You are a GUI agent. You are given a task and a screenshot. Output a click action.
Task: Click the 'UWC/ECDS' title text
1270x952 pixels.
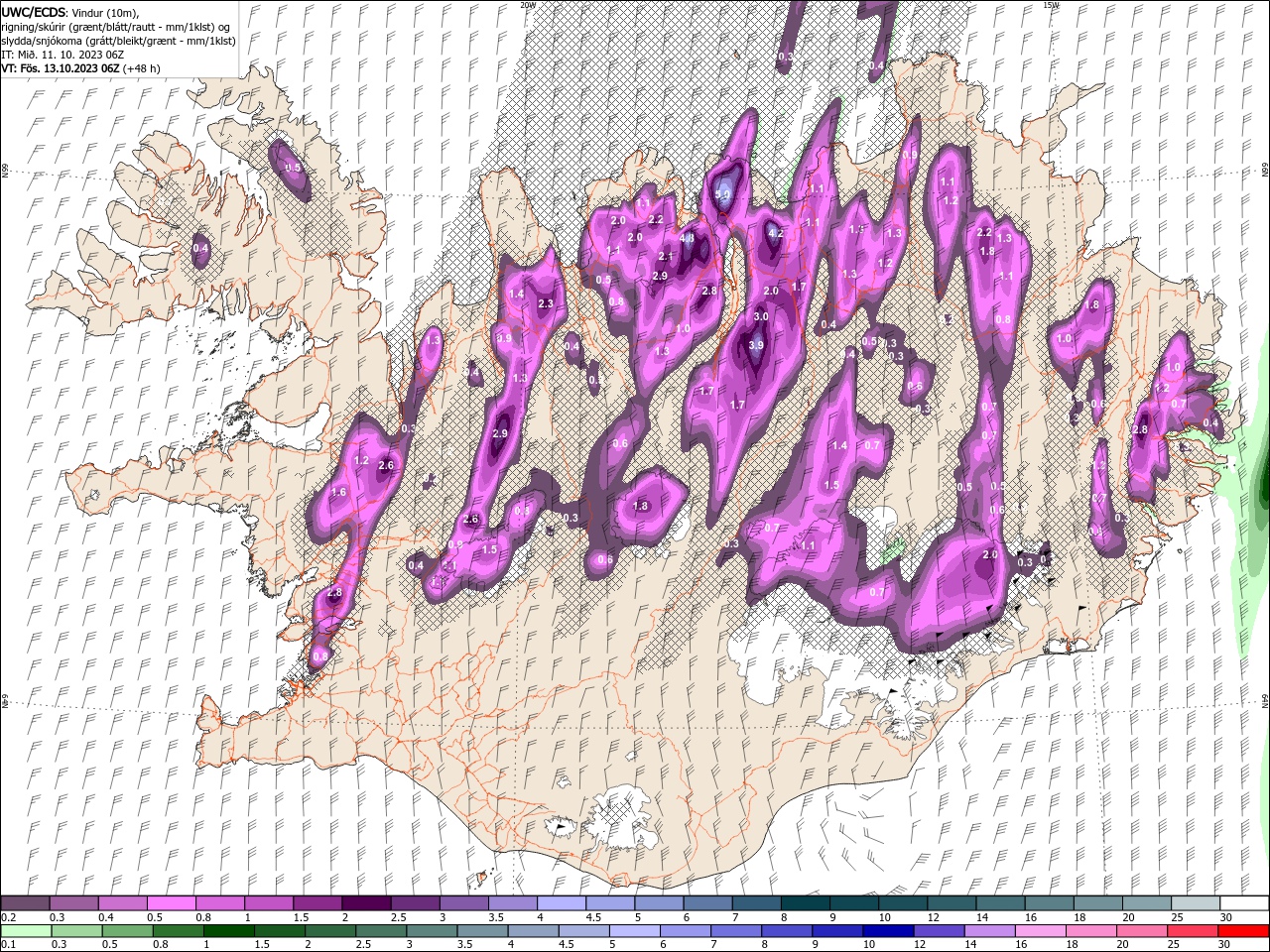tap(34, 12)
